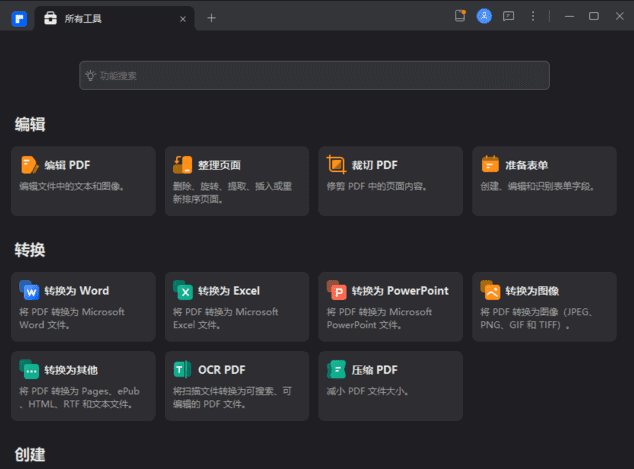634x469 pixels.
Task: Open the user account avatar
Action: click(x=484, y=16)
